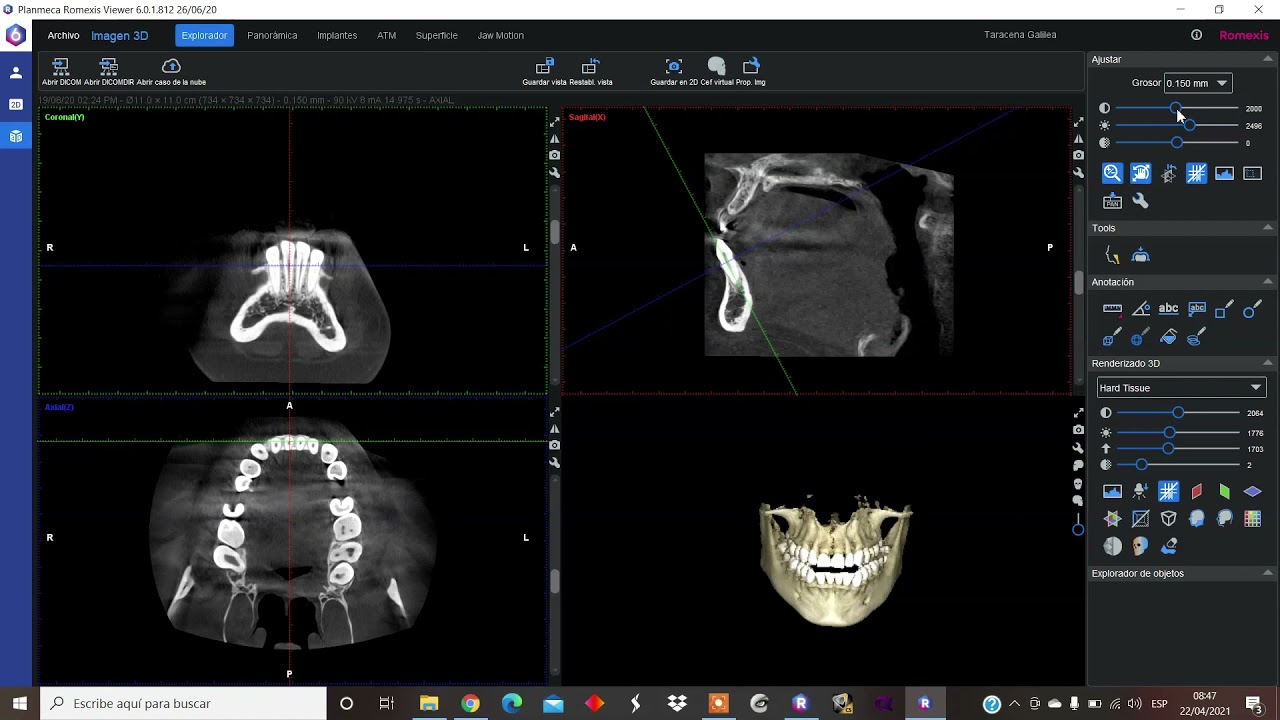Image resolution: width=1280 pixels, height=720 pixels.
Task: Click the skull view icon in Renderizado 3D
Action: pos(1140,546)
